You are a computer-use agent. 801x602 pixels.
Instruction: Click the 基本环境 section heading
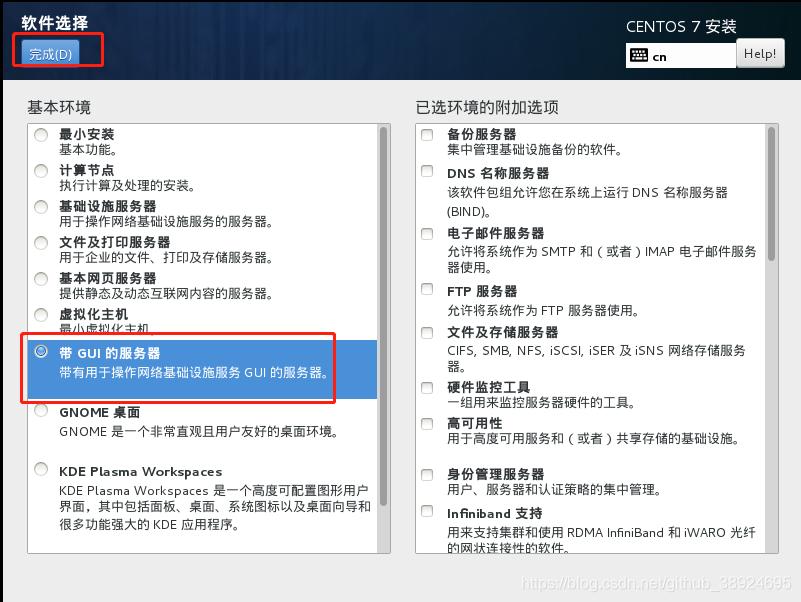click(x=59, y=107)
